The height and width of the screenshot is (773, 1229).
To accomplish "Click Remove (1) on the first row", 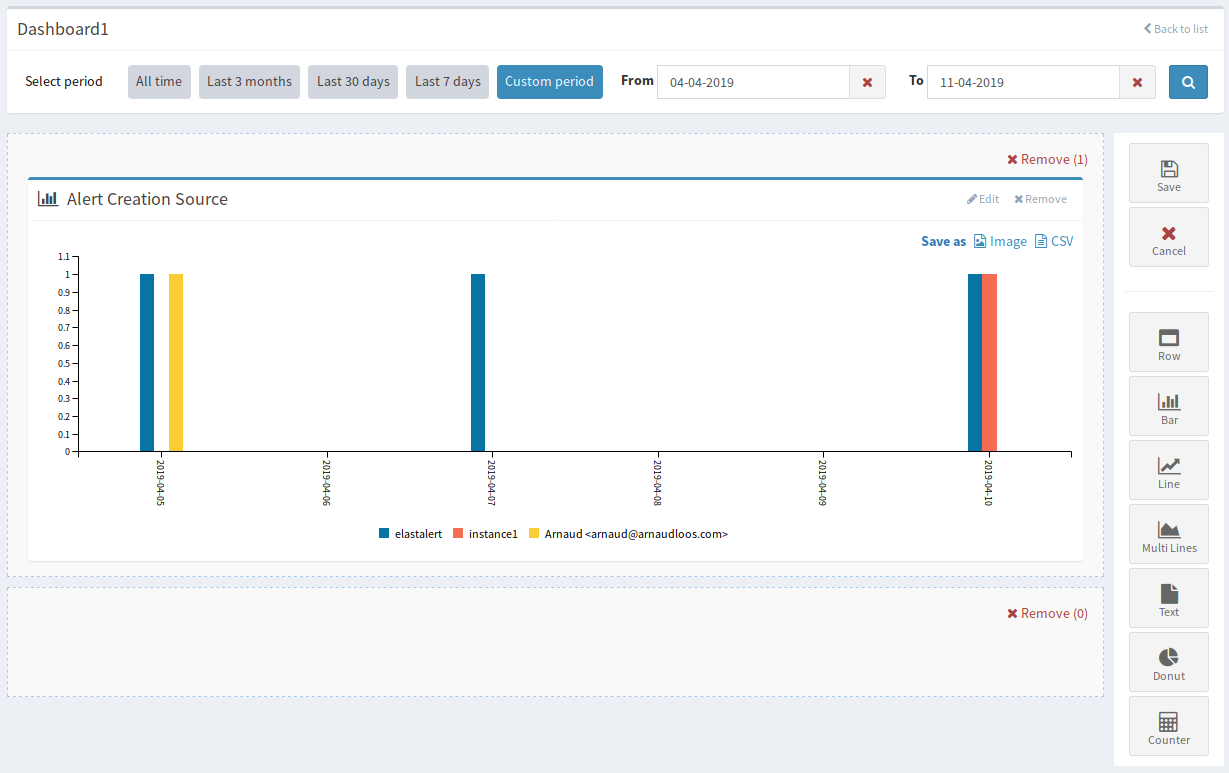I will pos(1047,159).
